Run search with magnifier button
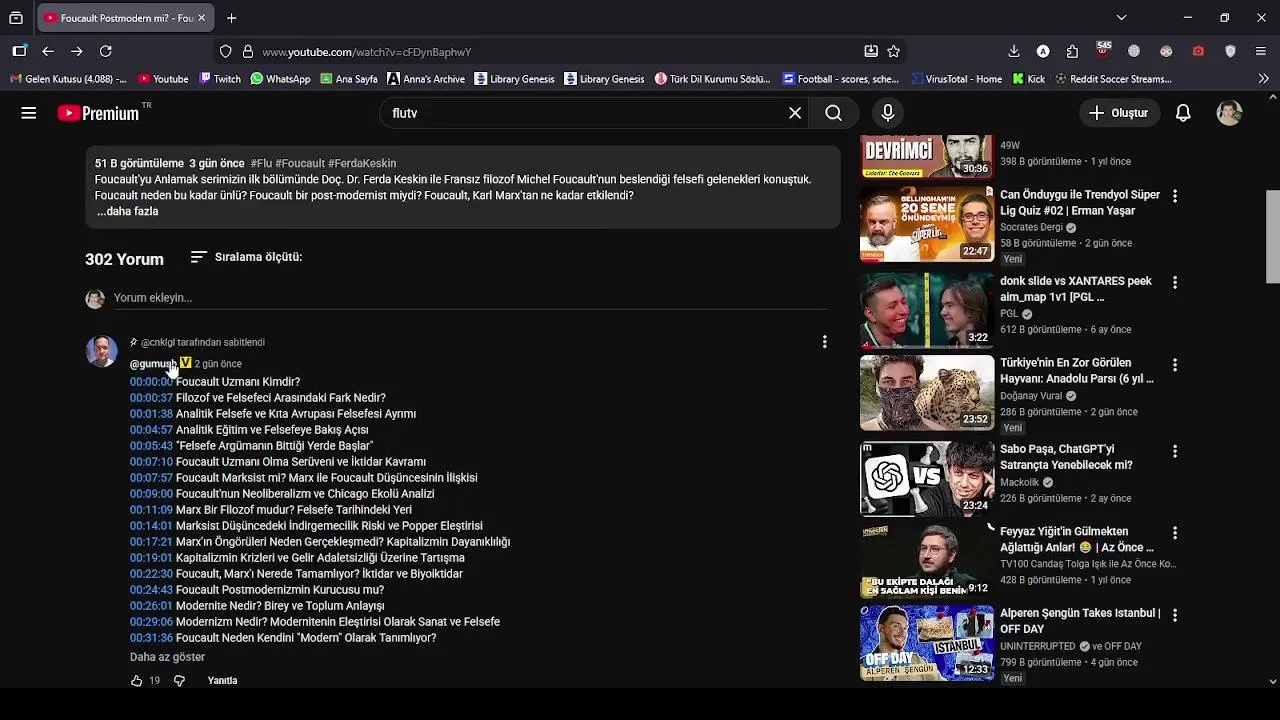Screen dimensions: 1280x720 pyautogui.click(x=833, y=113)
